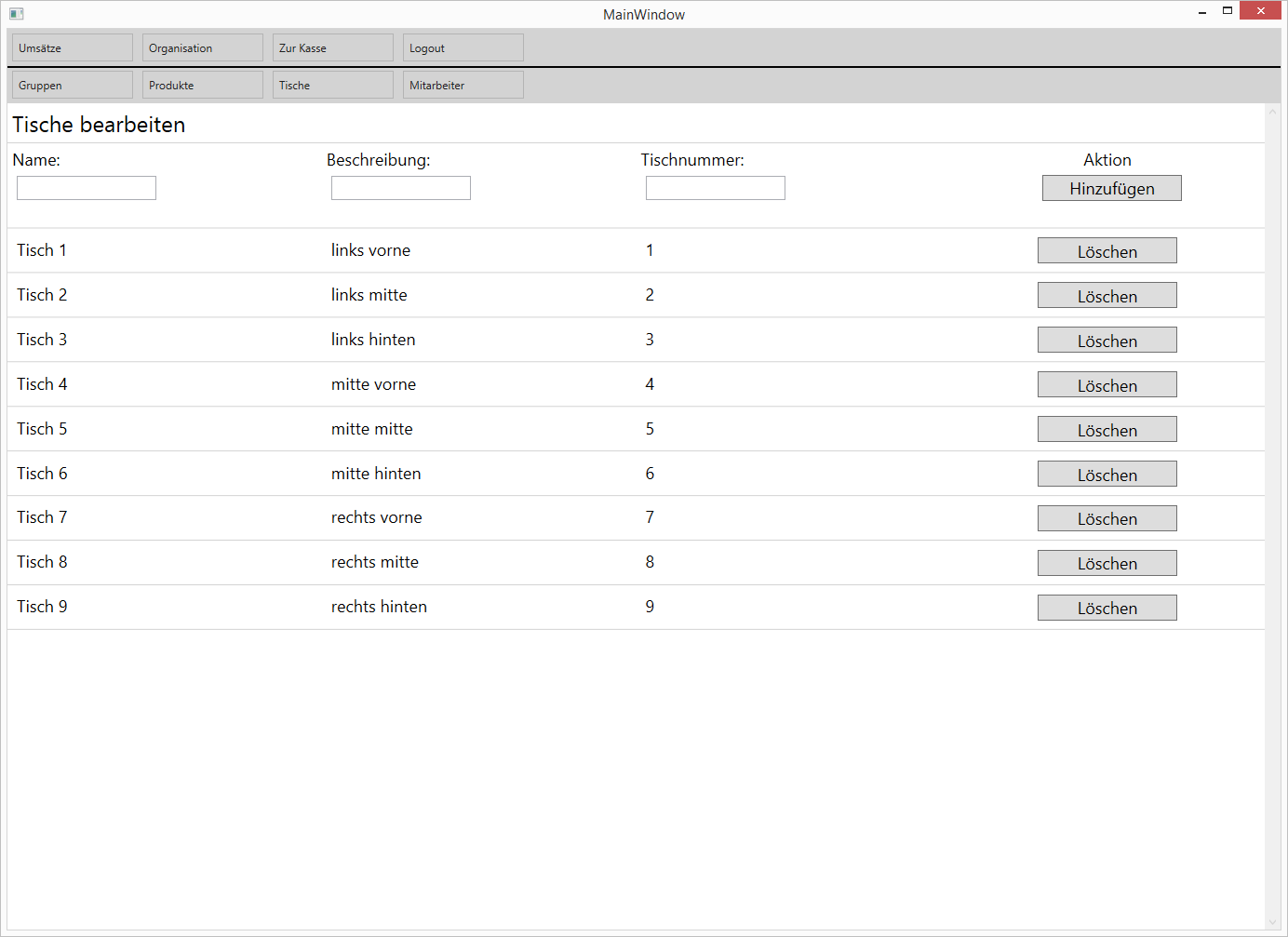The width and height of the screenshot is (1288, 937).
Task: Click Löschen for Tisch 5
Action: pyautogui.click(x=1107, y=430)
